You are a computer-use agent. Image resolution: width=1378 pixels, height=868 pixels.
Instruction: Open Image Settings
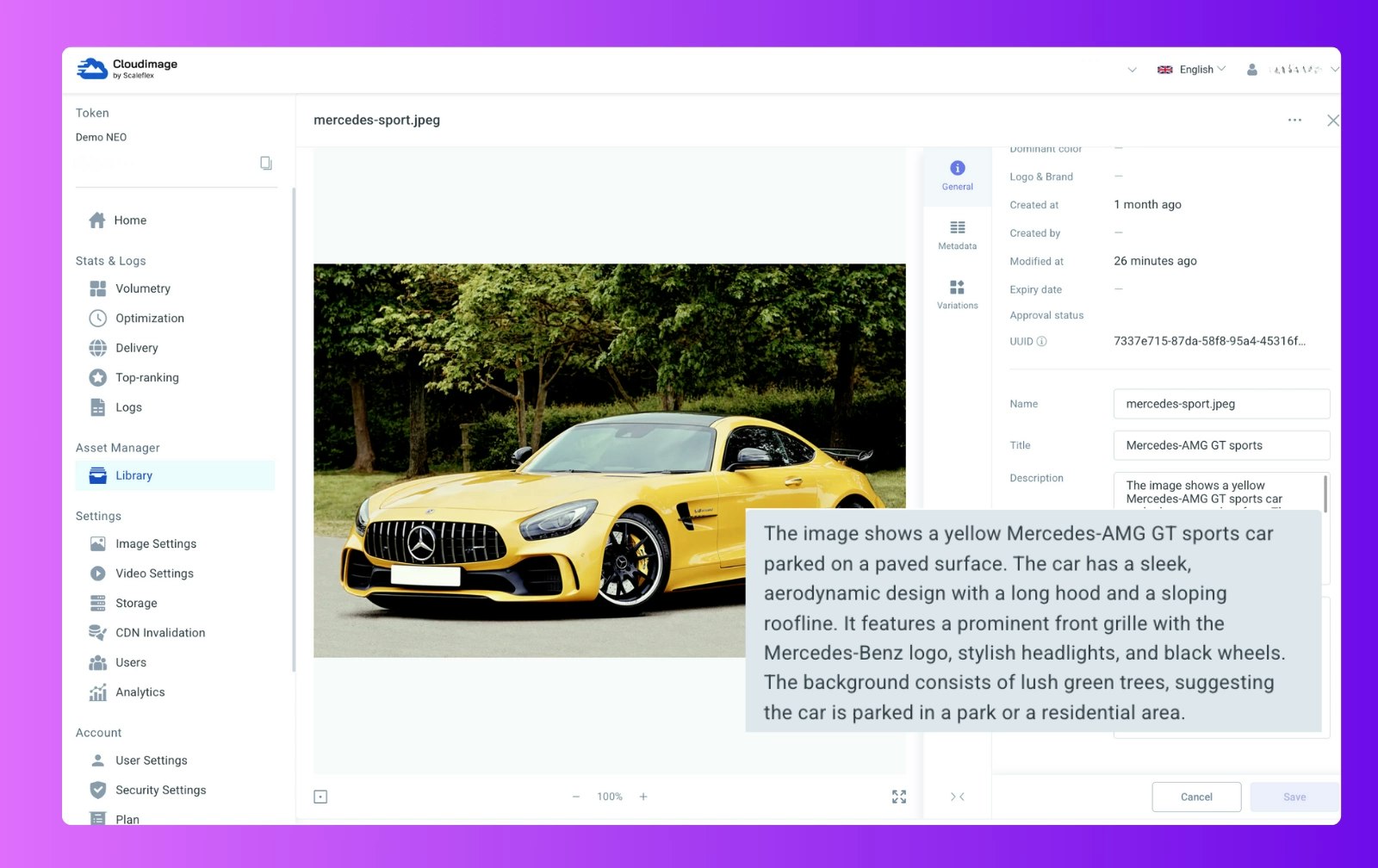(155, 543)
